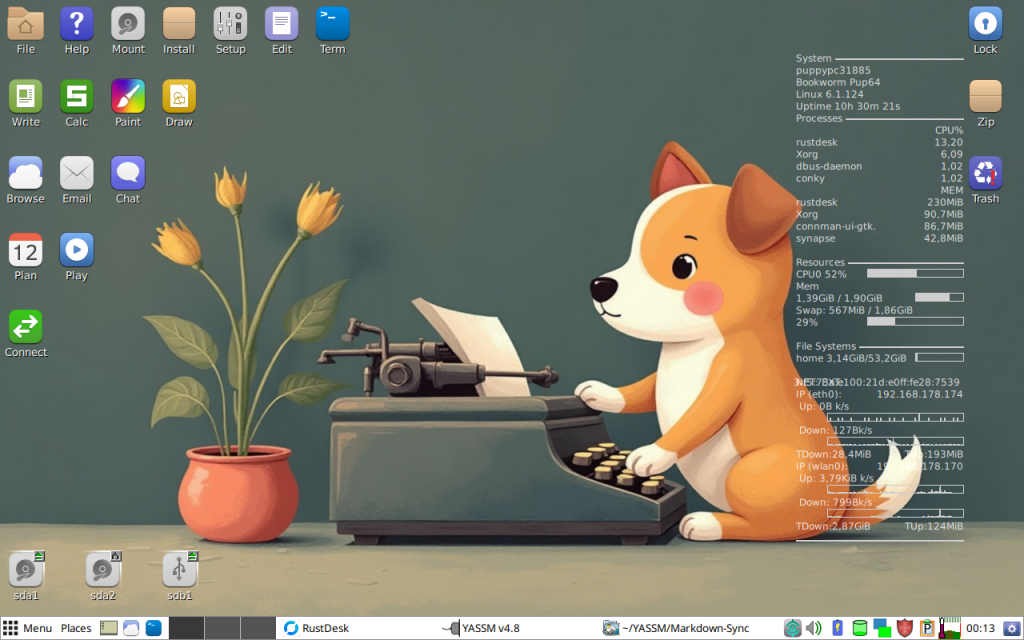Activate the RustDesk taskbar window button
Image resolution: width=1024 pixels, height=640 pixels.
[x=317, y=628]
